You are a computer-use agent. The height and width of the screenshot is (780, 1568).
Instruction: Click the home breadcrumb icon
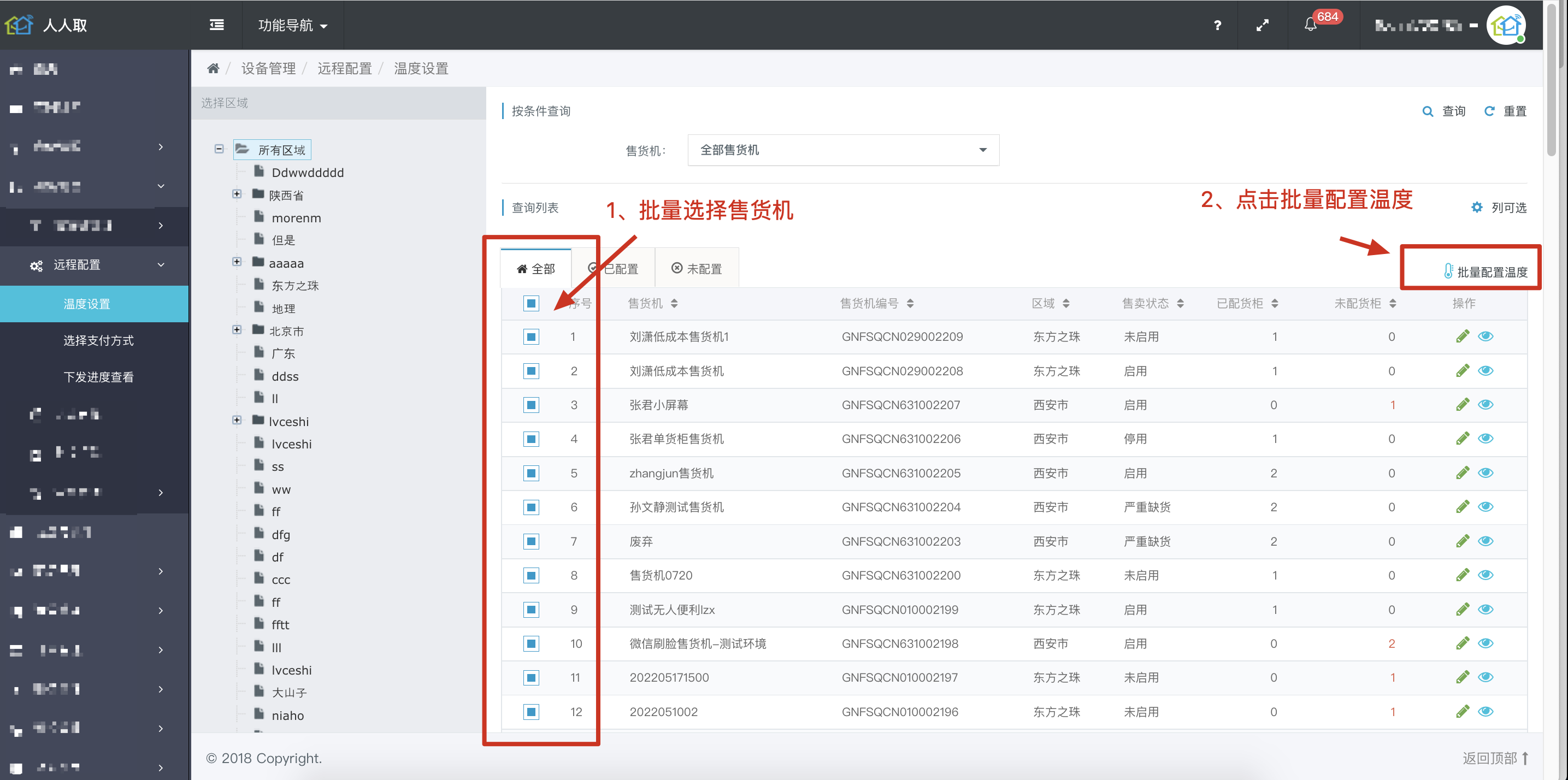pyautogui.click(x=213, y=68)
